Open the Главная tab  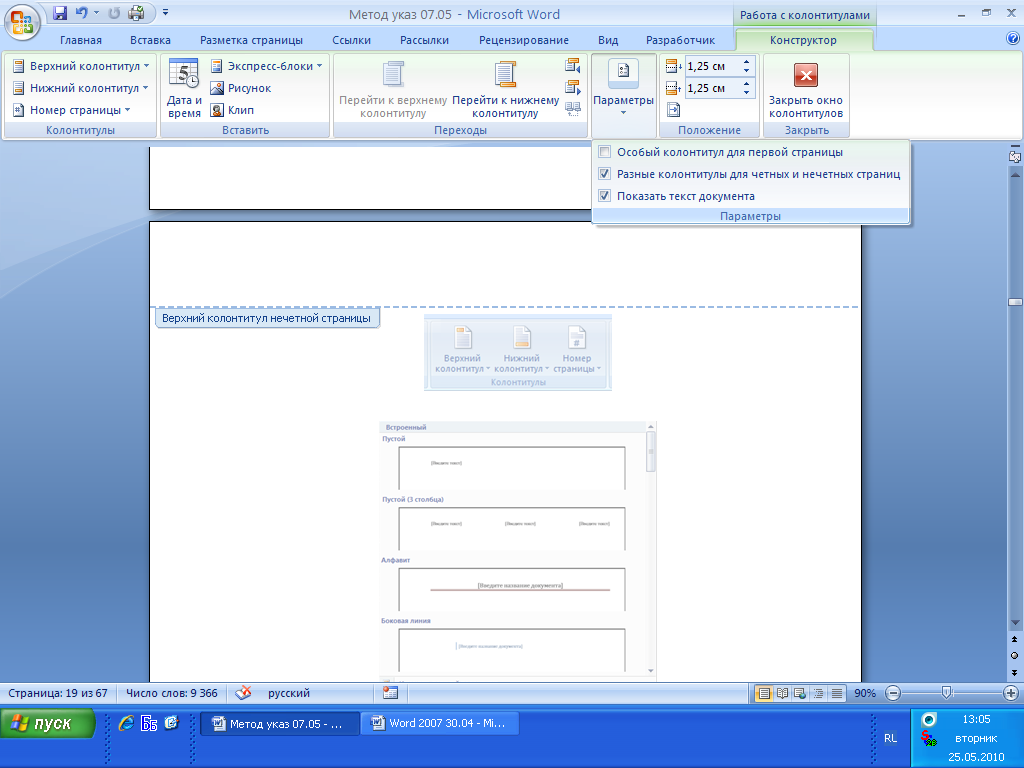click(x=81, y=40)
